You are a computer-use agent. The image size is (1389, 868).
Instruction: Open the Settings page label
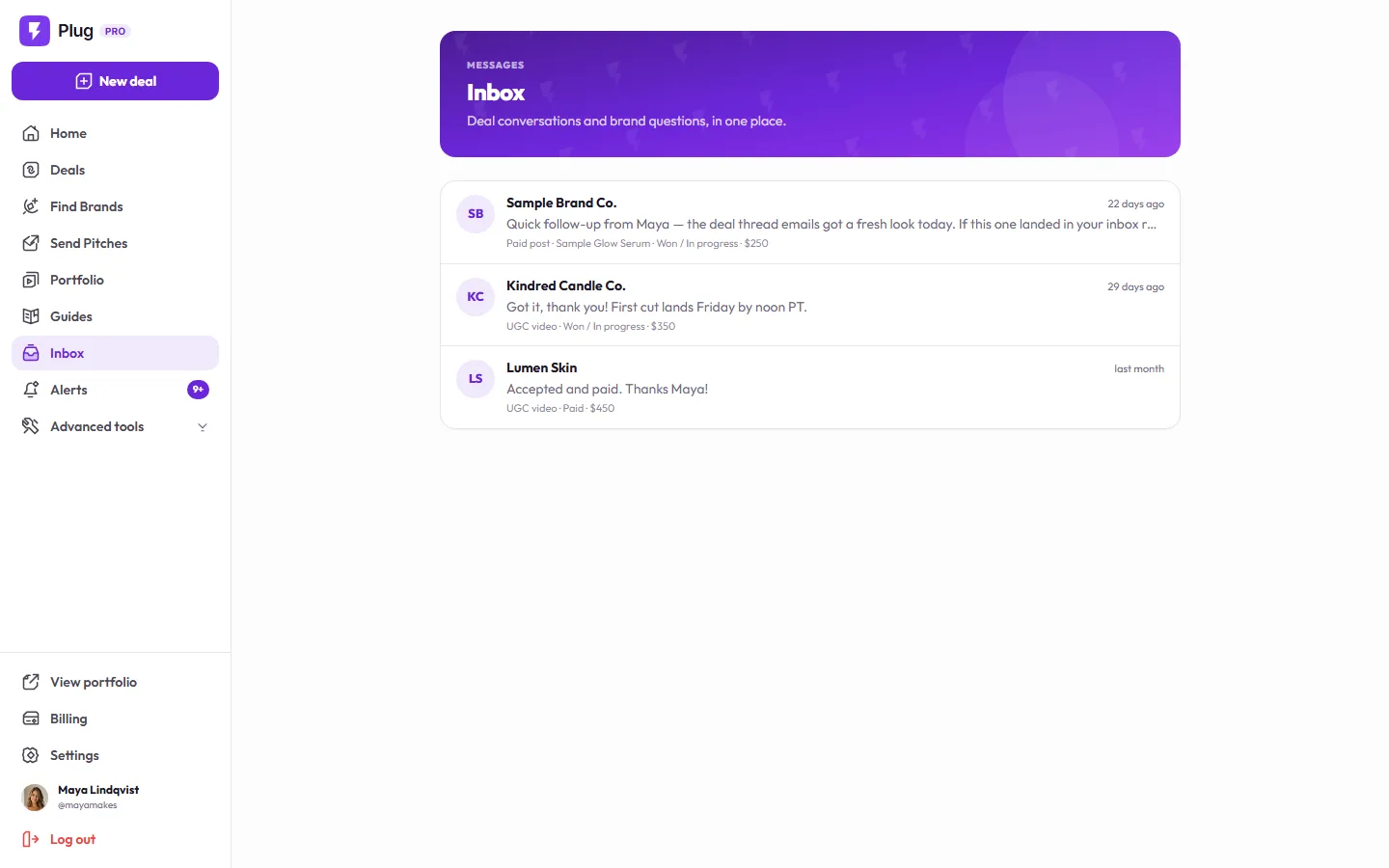coord(74,755)
